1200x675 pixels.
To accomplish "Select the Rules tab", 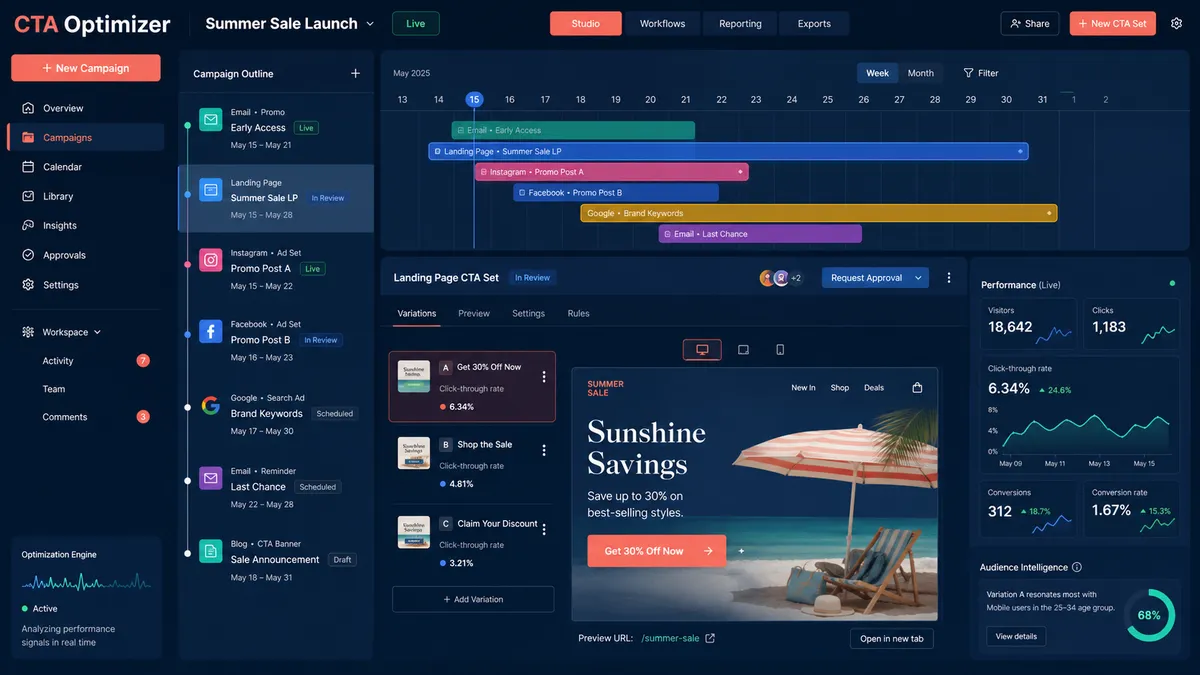I will (x=579, y=313).
